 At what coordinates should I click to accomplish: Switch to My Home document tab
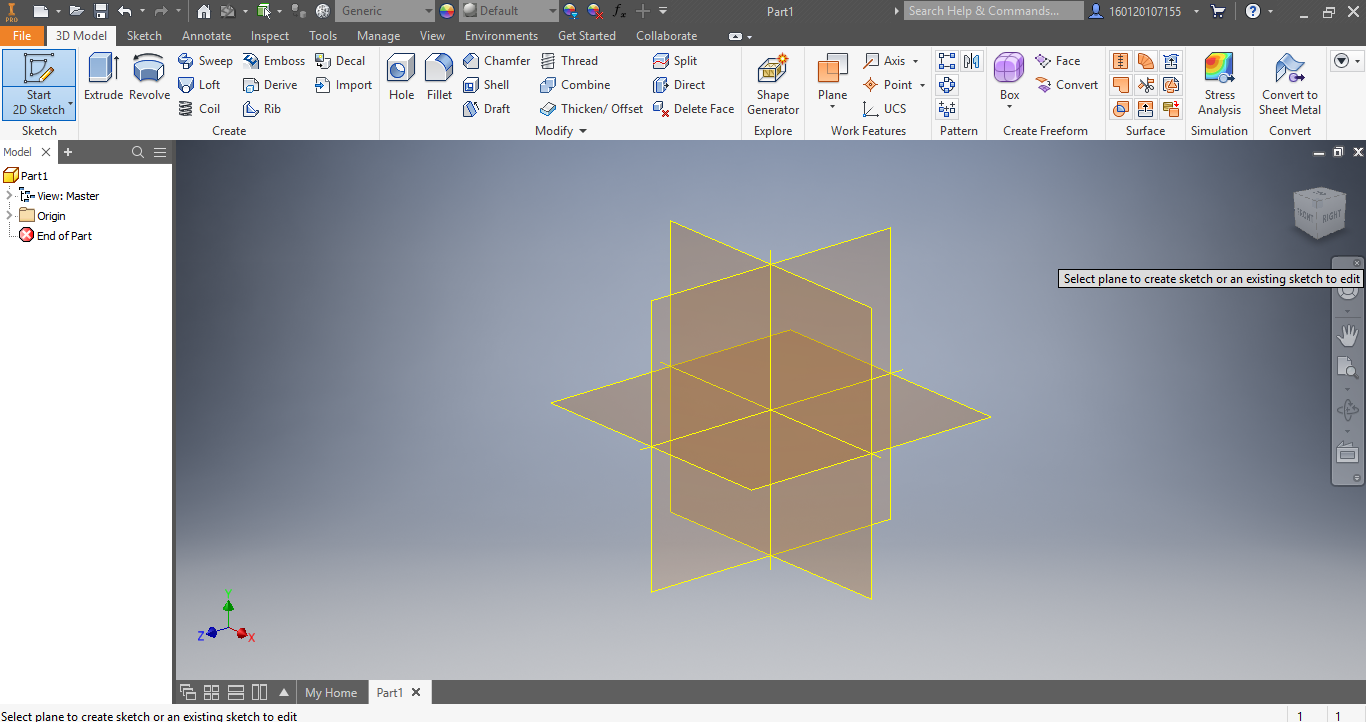point(331,692)
